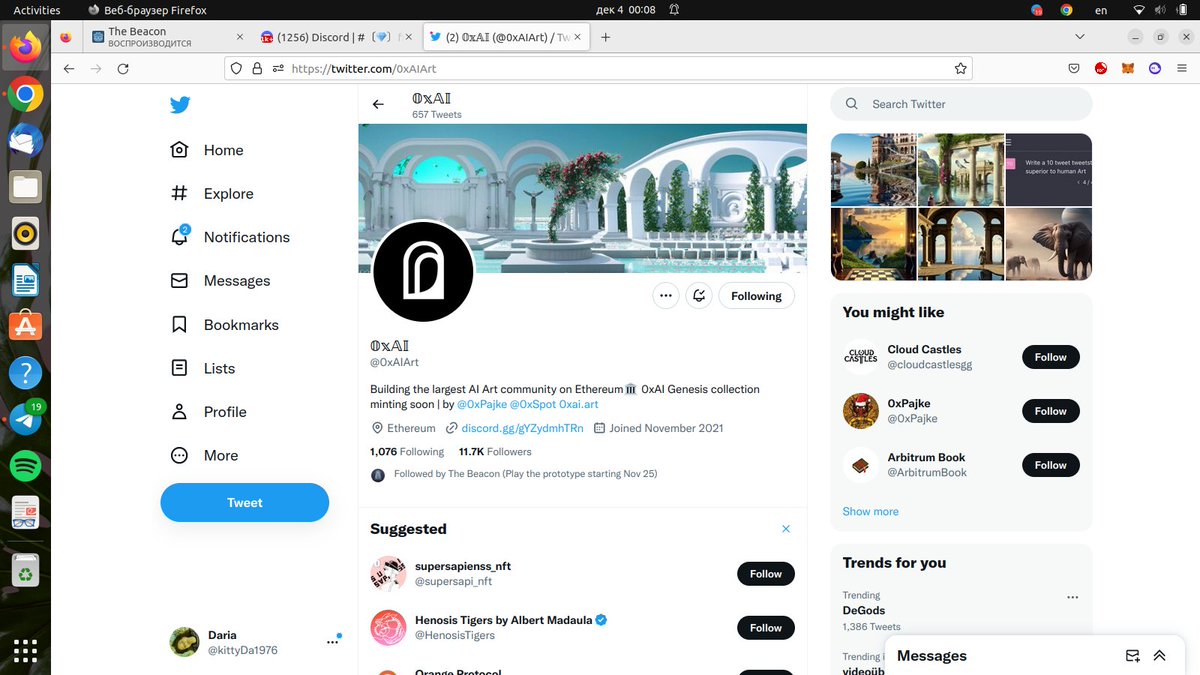This screenshot has width=1200, height=675.
Task: Open the three-dot options on 0xAI profile
Action: pyautogui.click(x=666, y=296)
